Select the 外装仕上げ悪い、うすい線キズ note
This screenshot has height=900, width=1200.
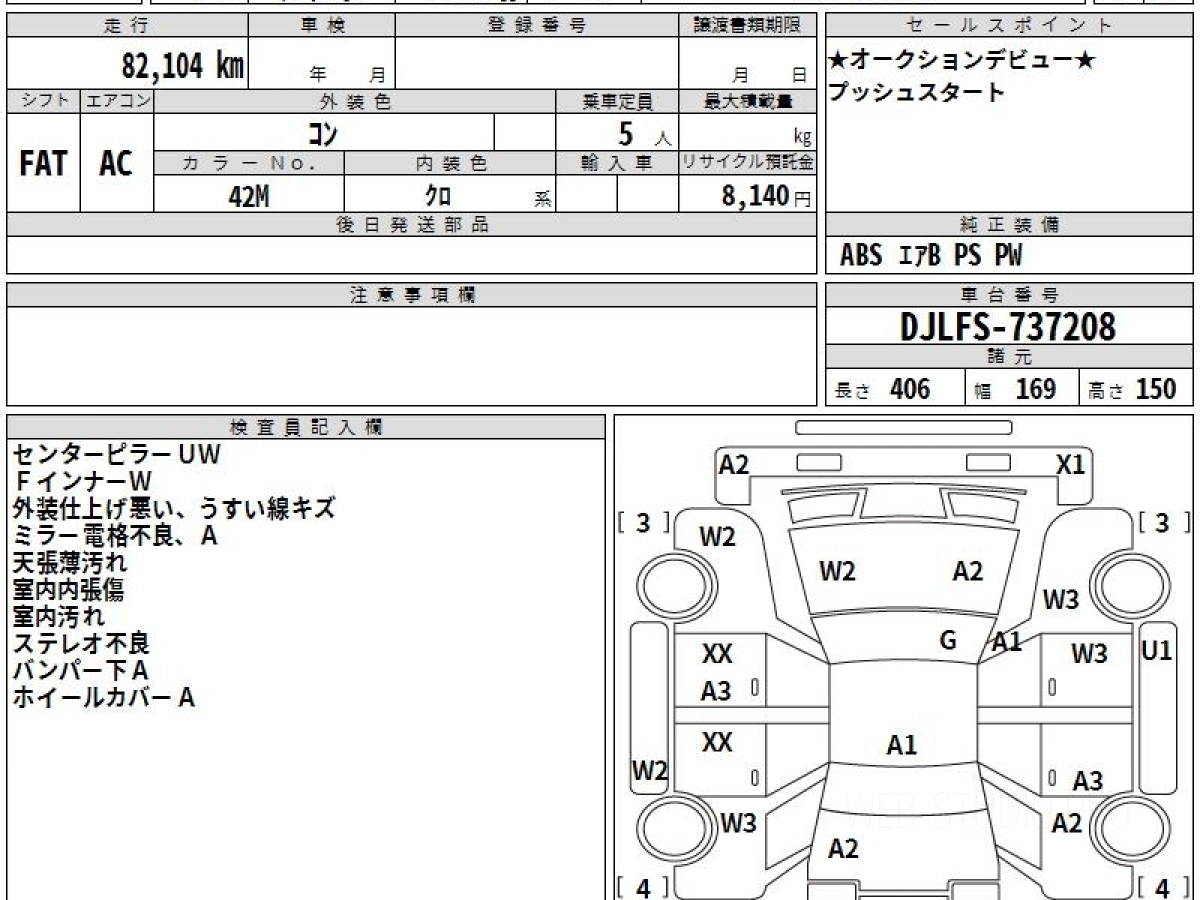pyautogui.click(x=174, y=508)
